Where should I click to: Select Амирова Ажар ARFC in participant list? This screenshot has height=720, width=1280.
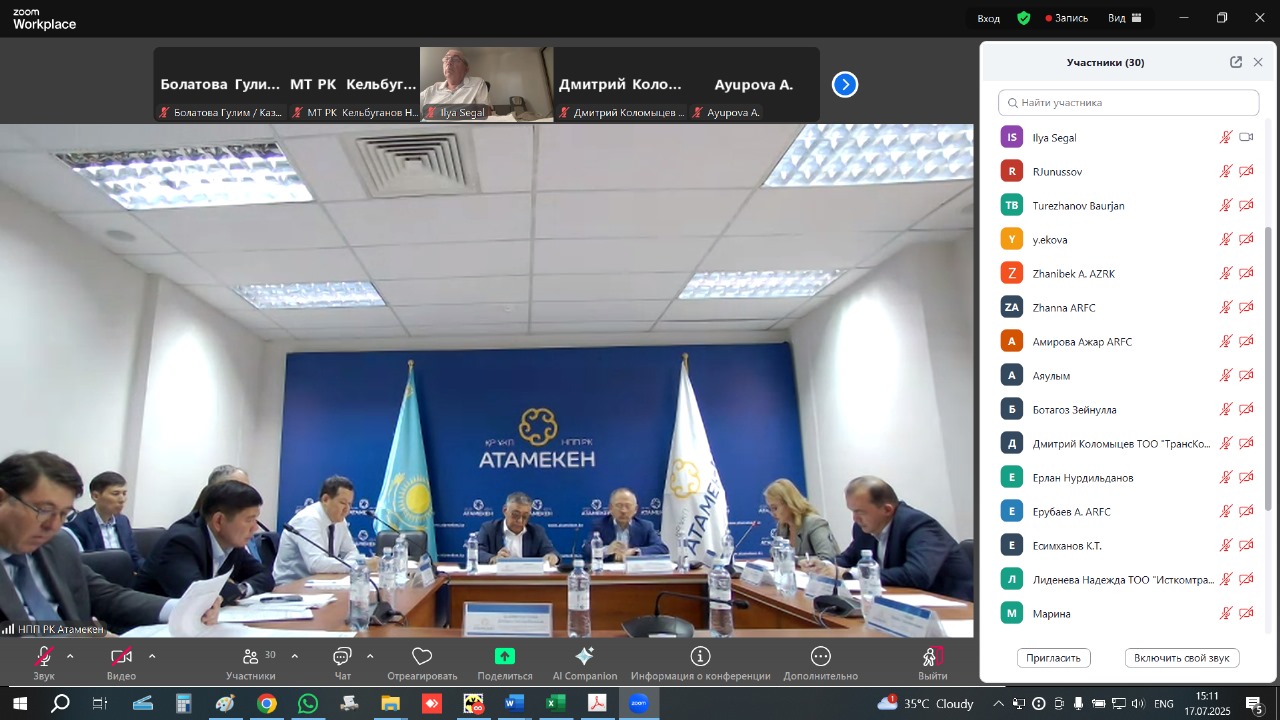coord(1128,342)
